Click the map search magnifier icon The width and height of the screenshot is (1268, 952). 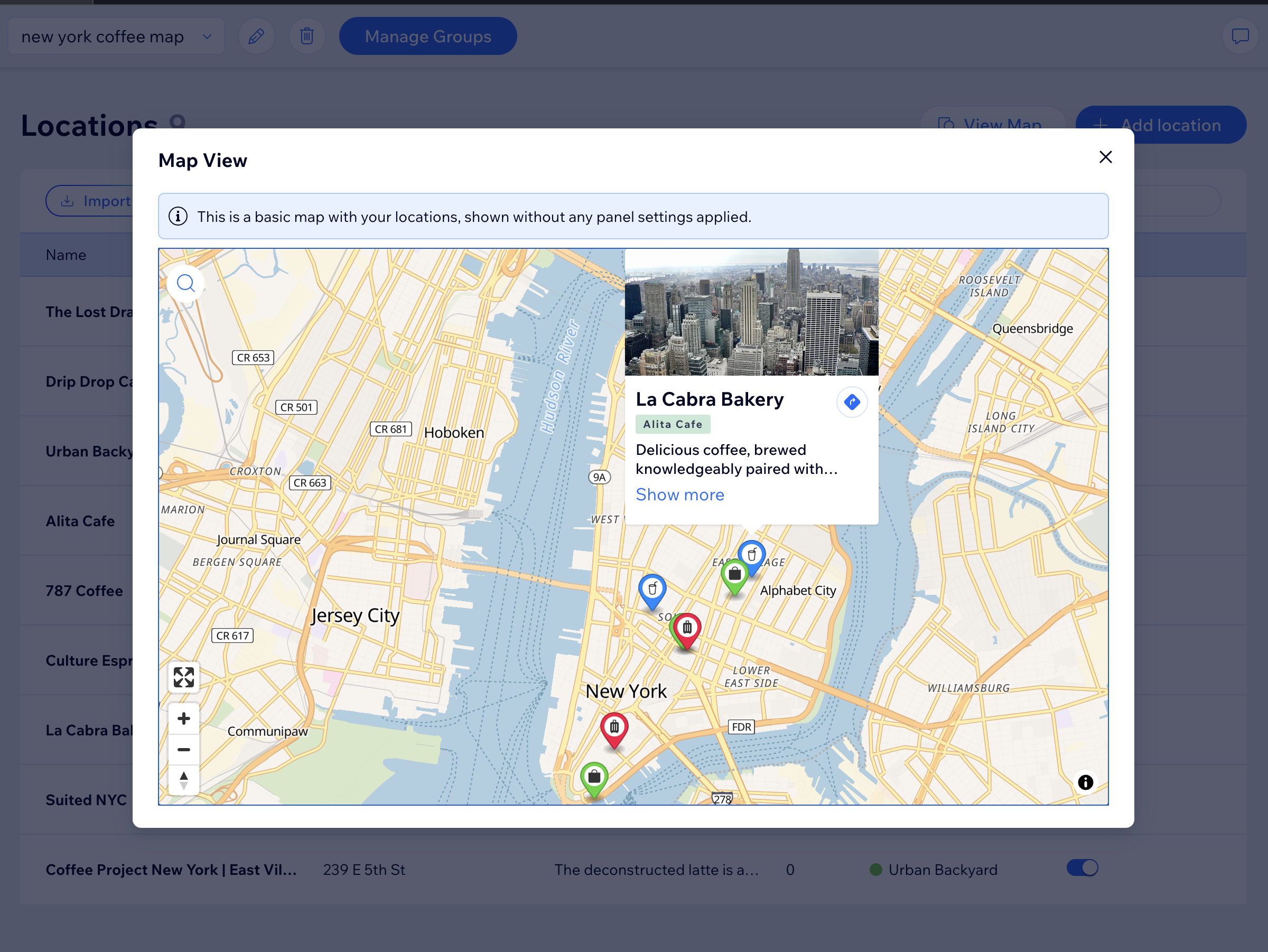point(185,283)
